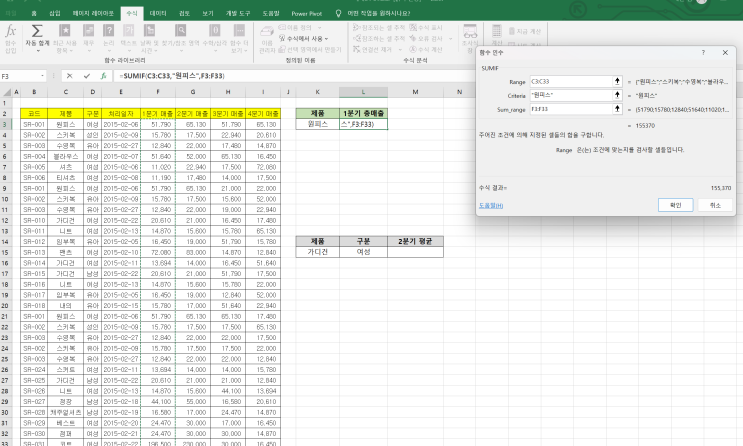This screenshot has width=743, height=446.
Task: Switch to the Power Pivot tab
Action: [x=307, y=13]
